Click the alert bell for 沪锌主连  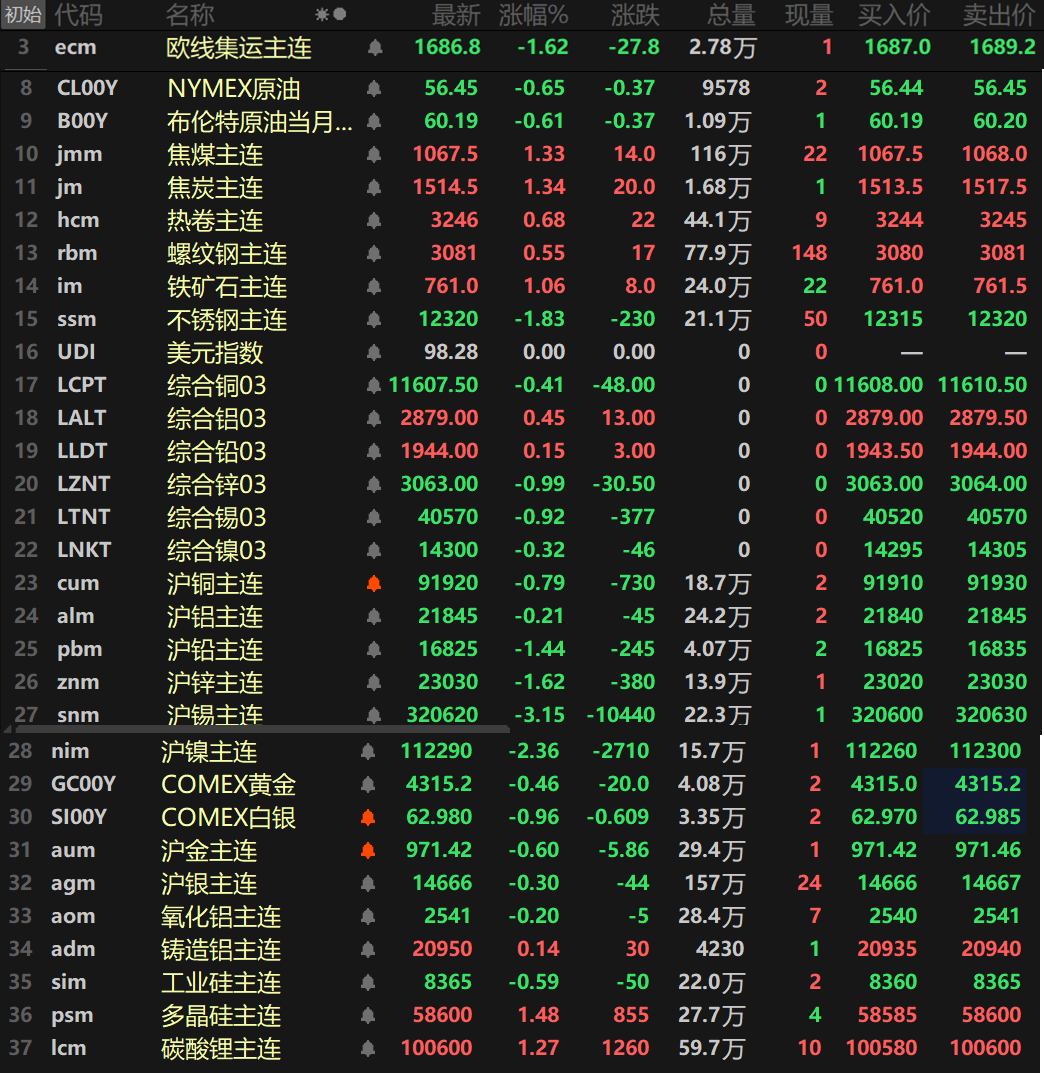click(x=374, y=682)
